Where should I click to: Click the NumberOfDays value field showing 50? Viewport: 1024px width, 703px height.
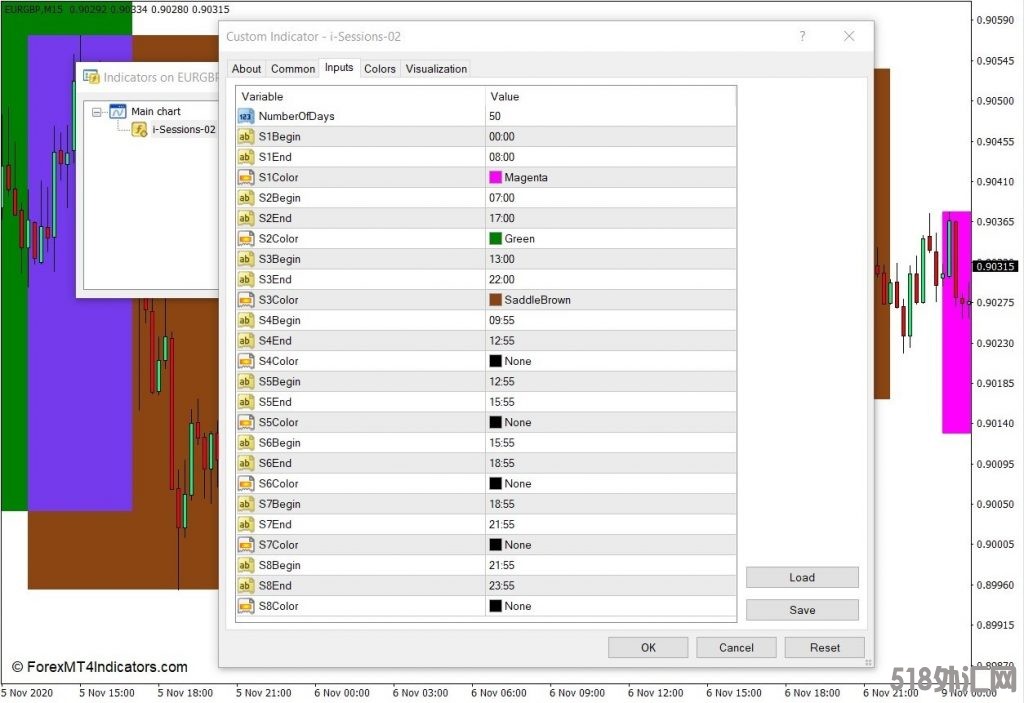click(610, 116)
